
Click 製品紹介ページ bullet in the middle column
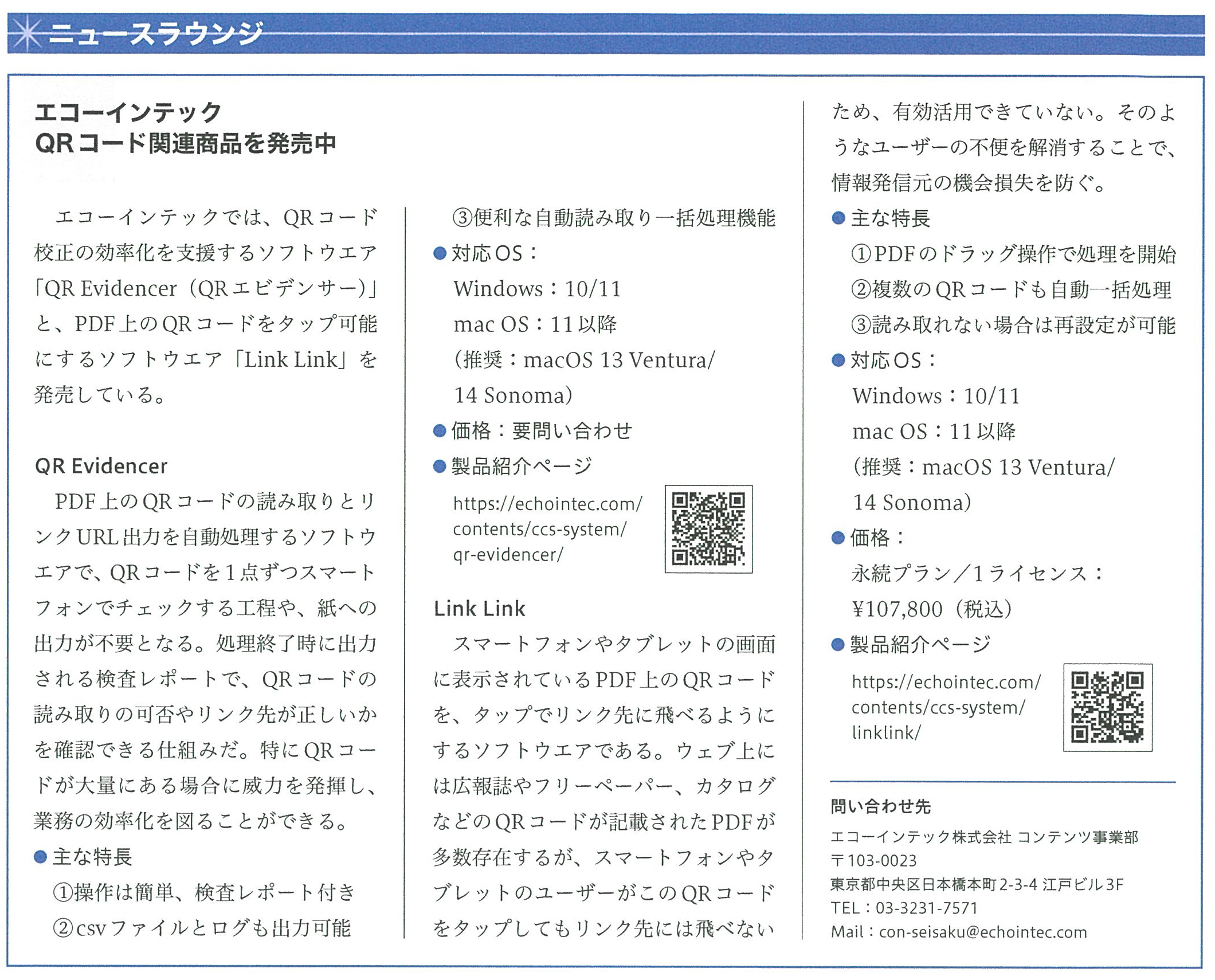coord(513,466)
